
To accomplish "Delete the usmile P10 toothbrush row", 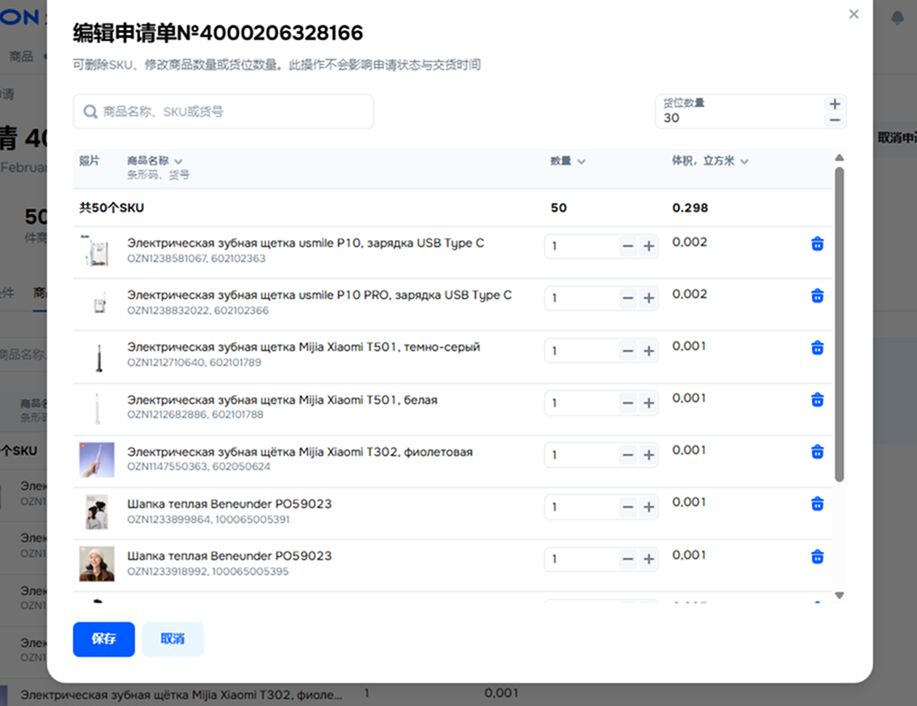I will click(817, 244).
